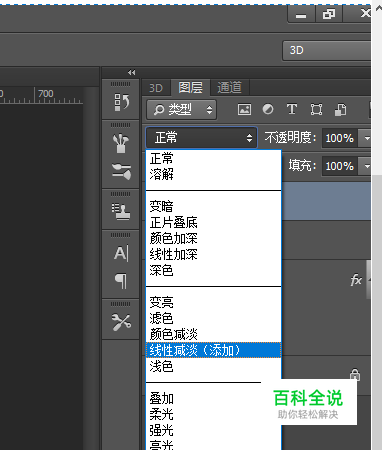Filter layers by smart objects icon

pos(340,109)
